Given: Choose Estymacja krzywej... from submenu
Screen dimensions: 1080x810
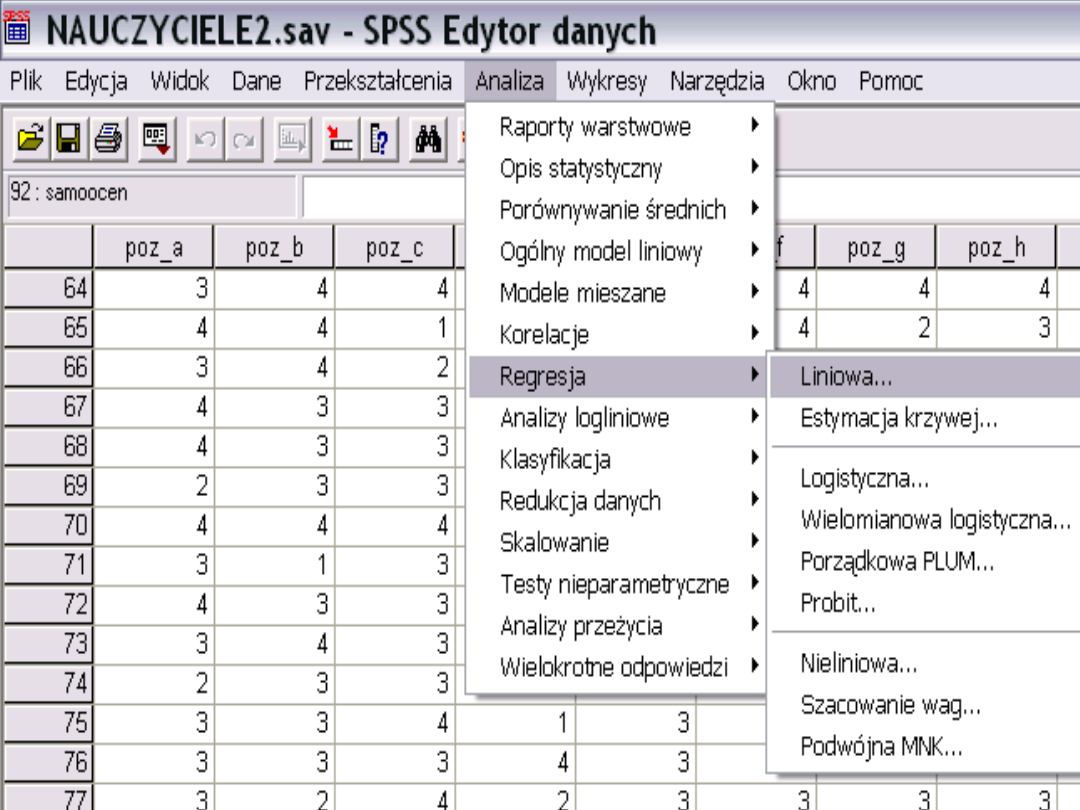Looking at the screenshot, I should click(898, 419).
